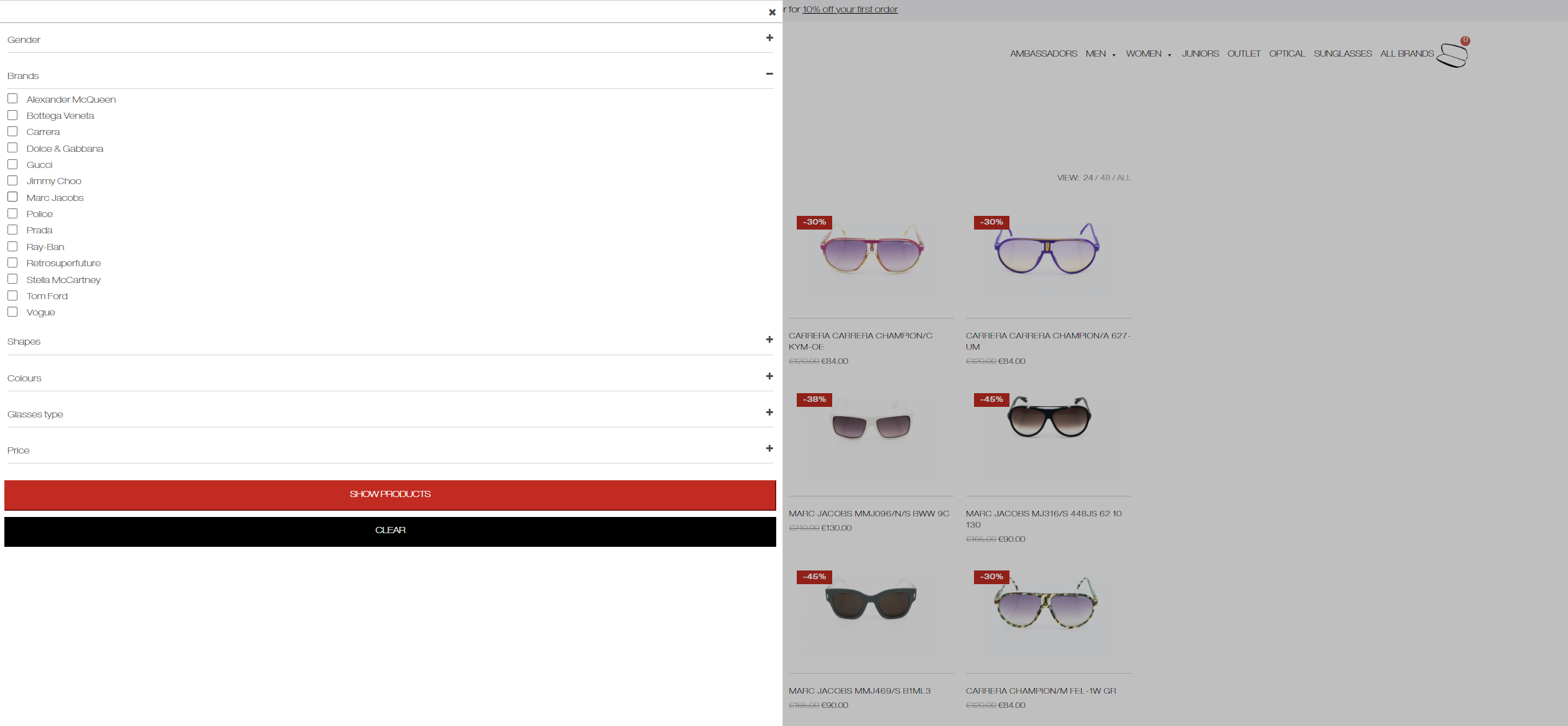Click the cart item count badge
This screenshot has width=1568, height=726.
[1465, 40]
